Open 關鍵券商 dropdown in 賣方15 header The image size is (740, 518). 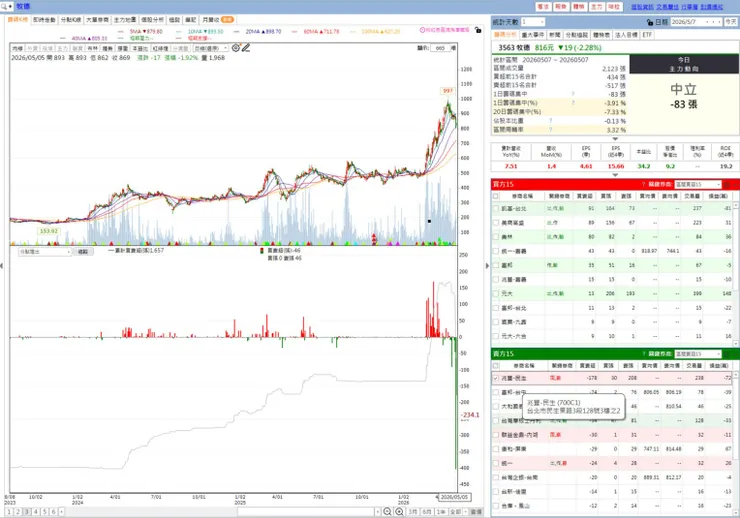pyautogui.click(x=698, y=354)
